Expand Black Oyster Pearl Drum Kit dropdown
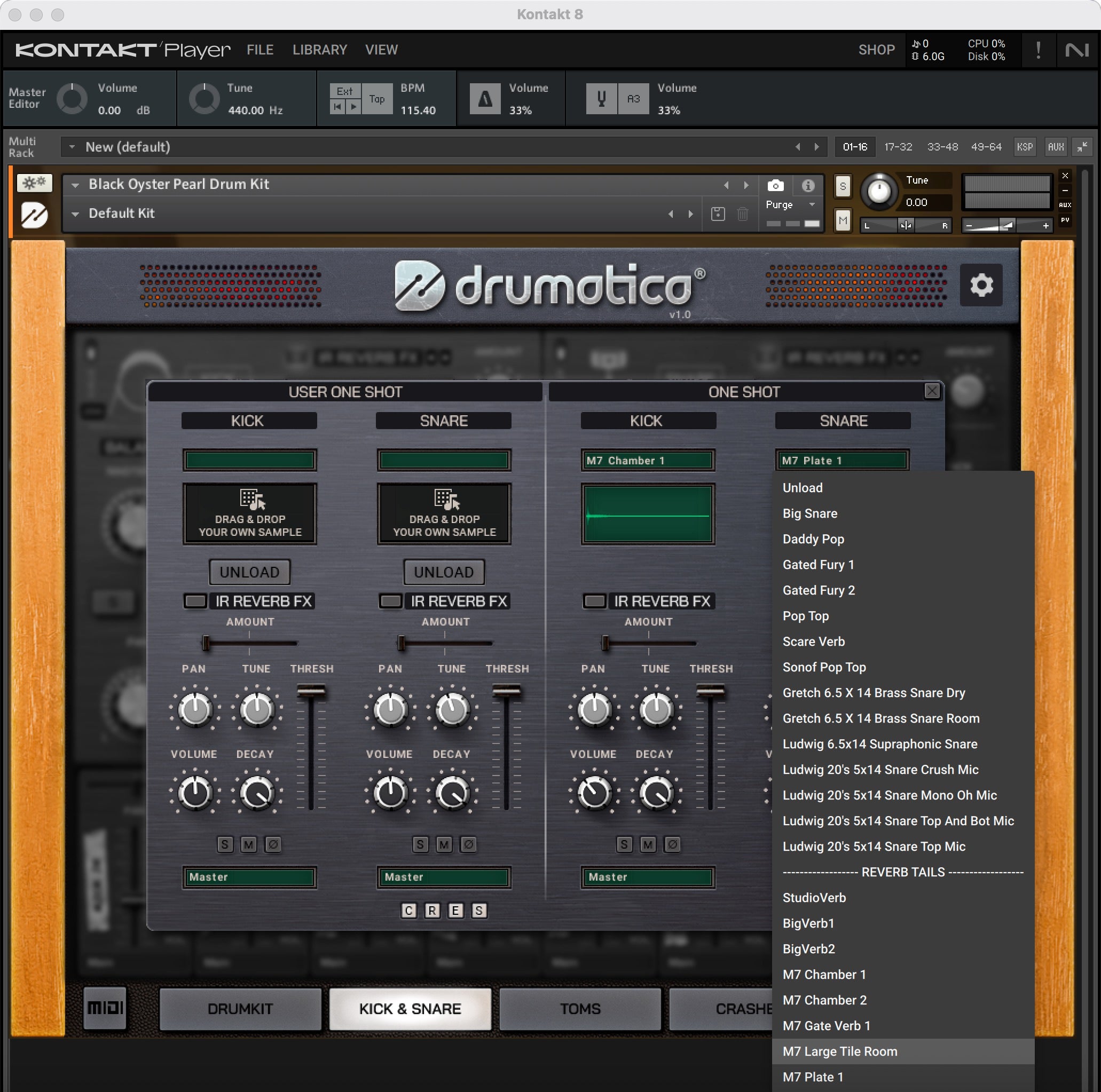 click(x=75, y=185)
